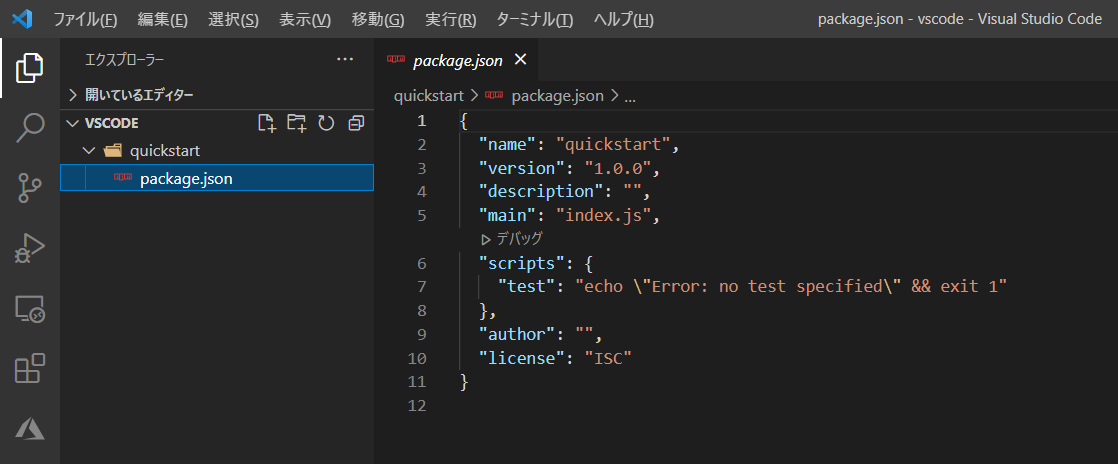The height and width of the screenshot is (464, 1118).
Task: Click line number 12 in gutter
Action: [417, 406]
